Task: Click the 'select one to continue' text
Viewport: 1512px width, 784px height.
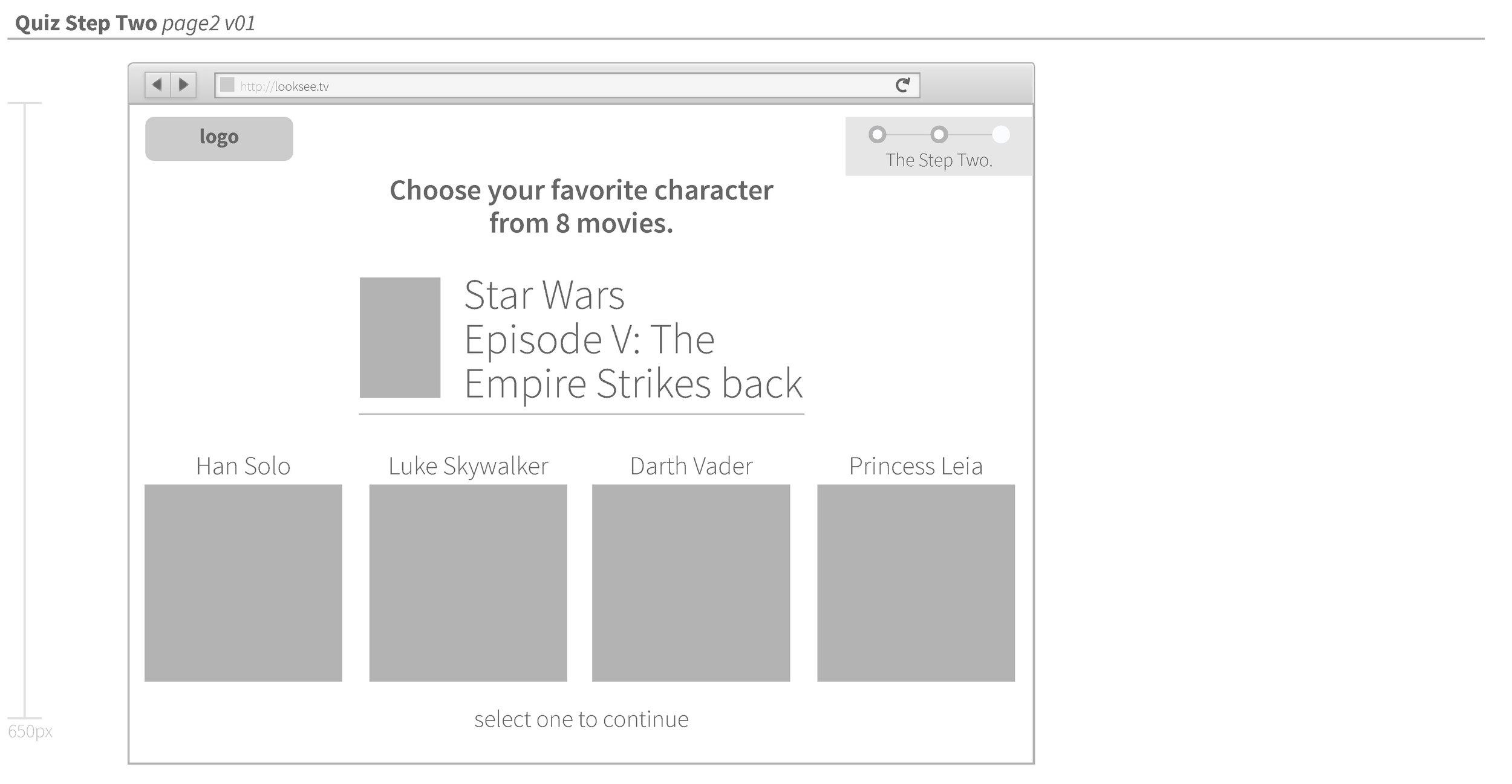Action: click(581, 719)
